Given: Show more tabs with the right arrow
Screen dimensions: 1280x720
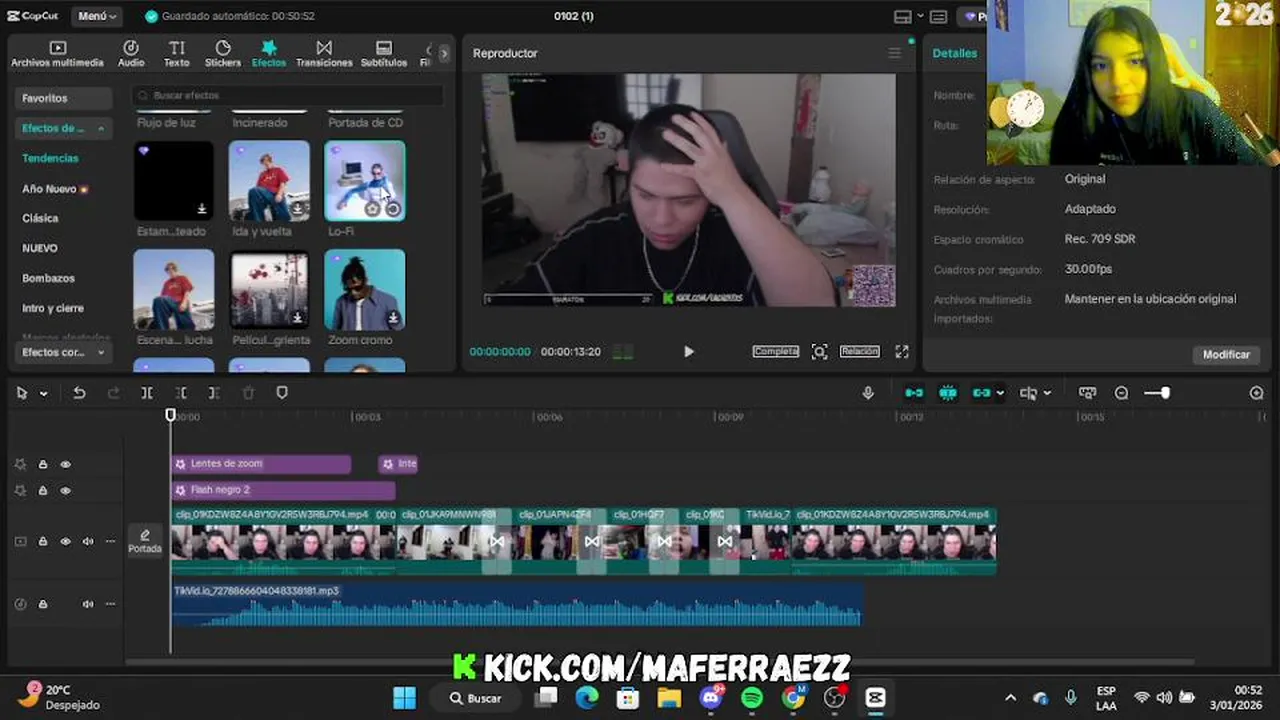Looking at the screenshot, I should pos(444,54).
